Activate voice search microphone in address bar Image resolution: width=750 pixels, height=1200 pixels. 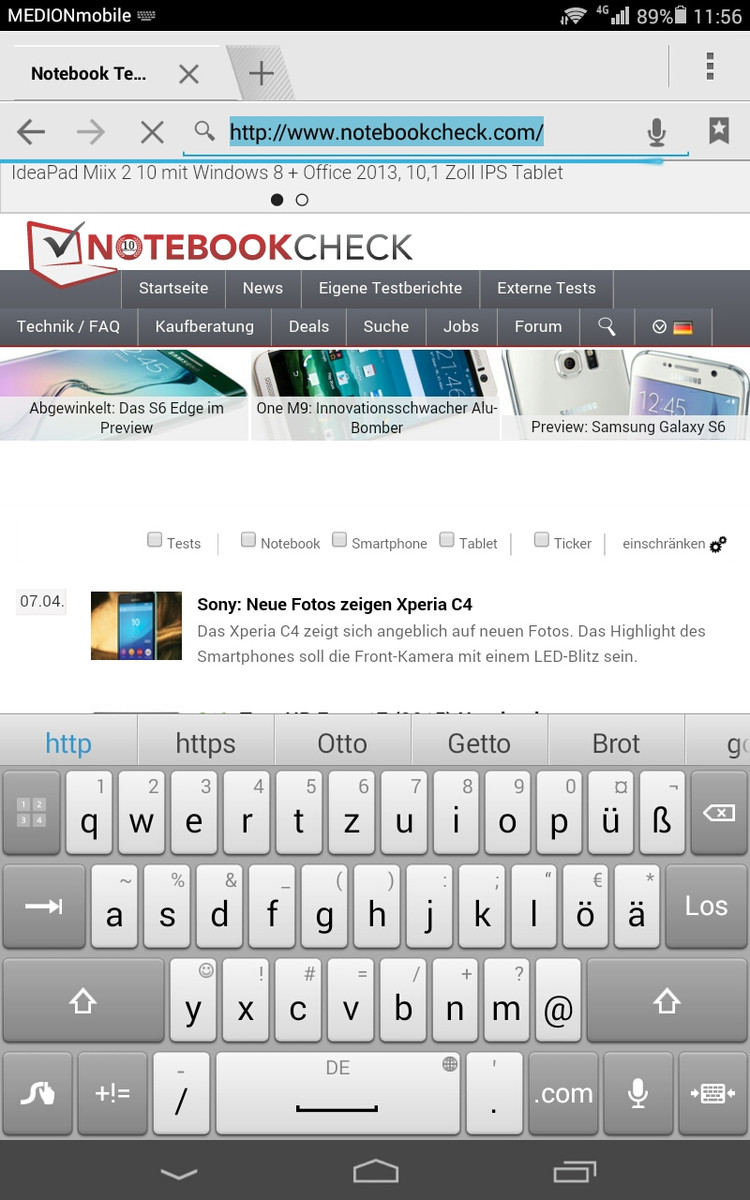[x=656, y=131]
